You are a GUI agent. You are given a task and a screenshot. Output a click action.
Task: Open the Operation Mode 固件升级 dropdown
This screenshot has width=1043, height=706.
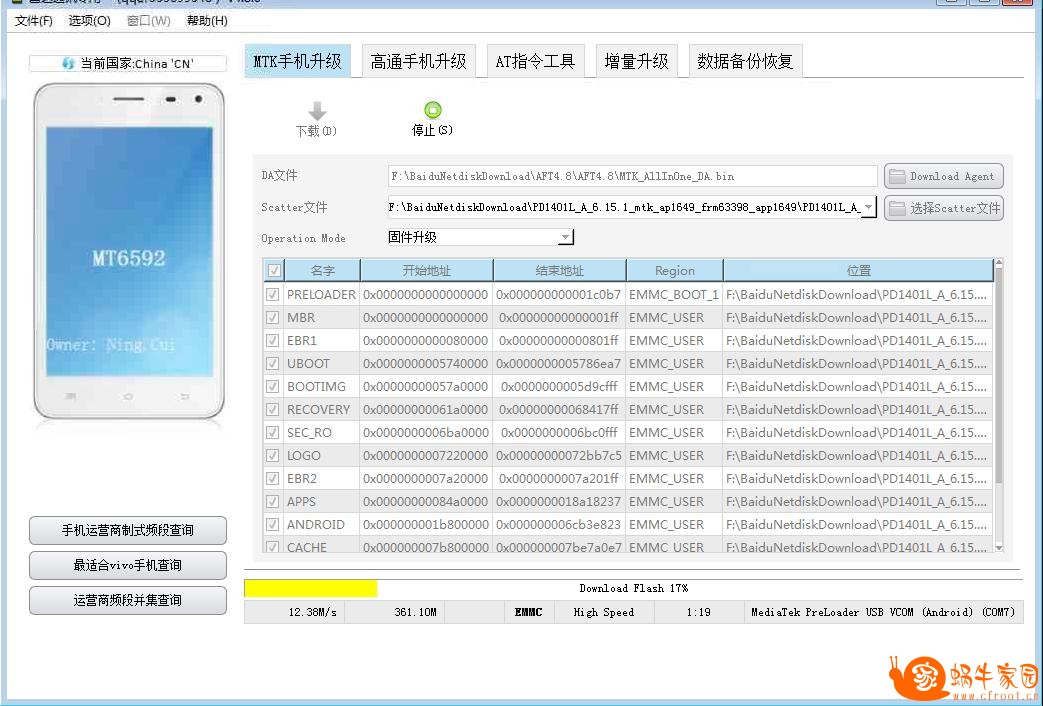pyautogui.click(x=565, y=238)
